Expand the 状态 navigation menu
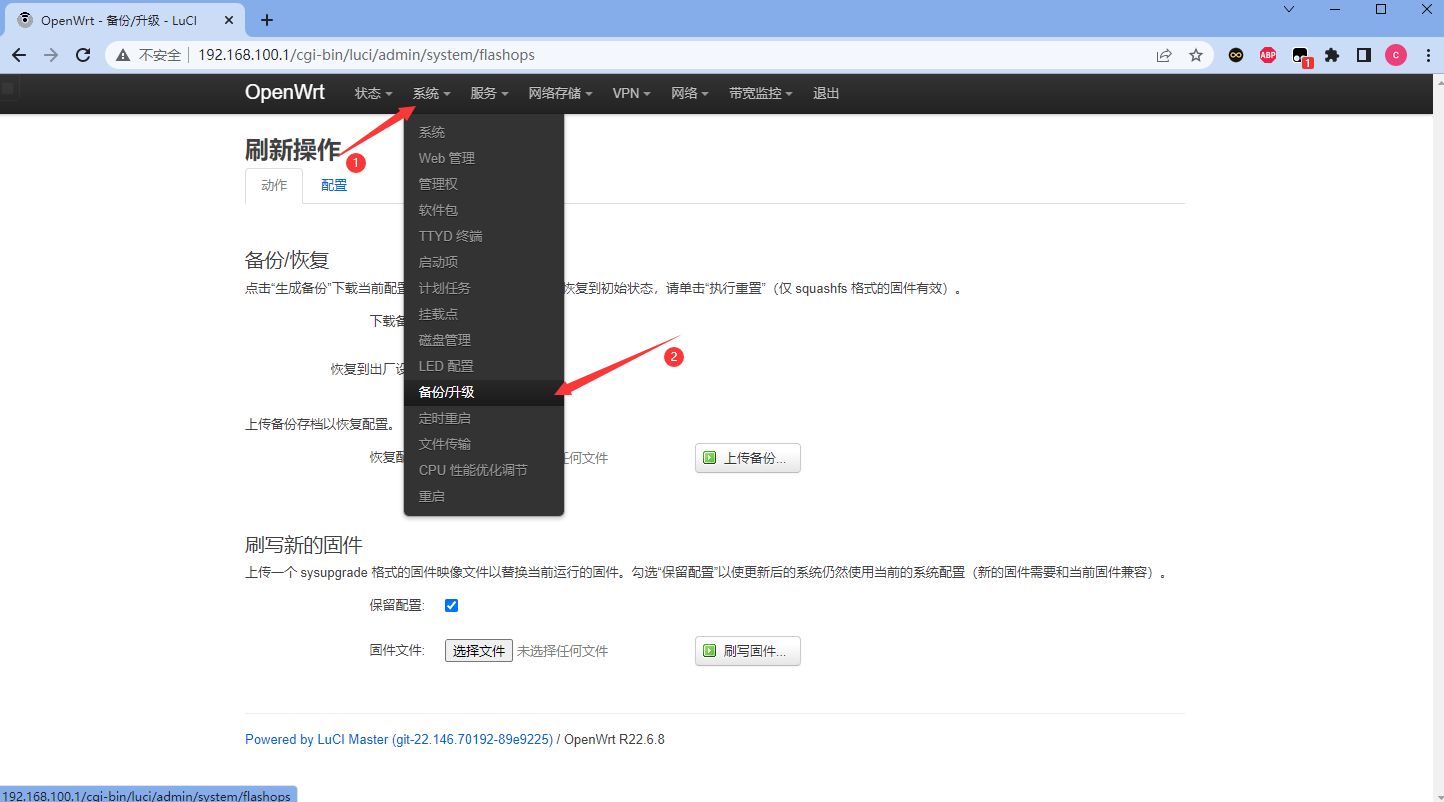 click(373, 93)
